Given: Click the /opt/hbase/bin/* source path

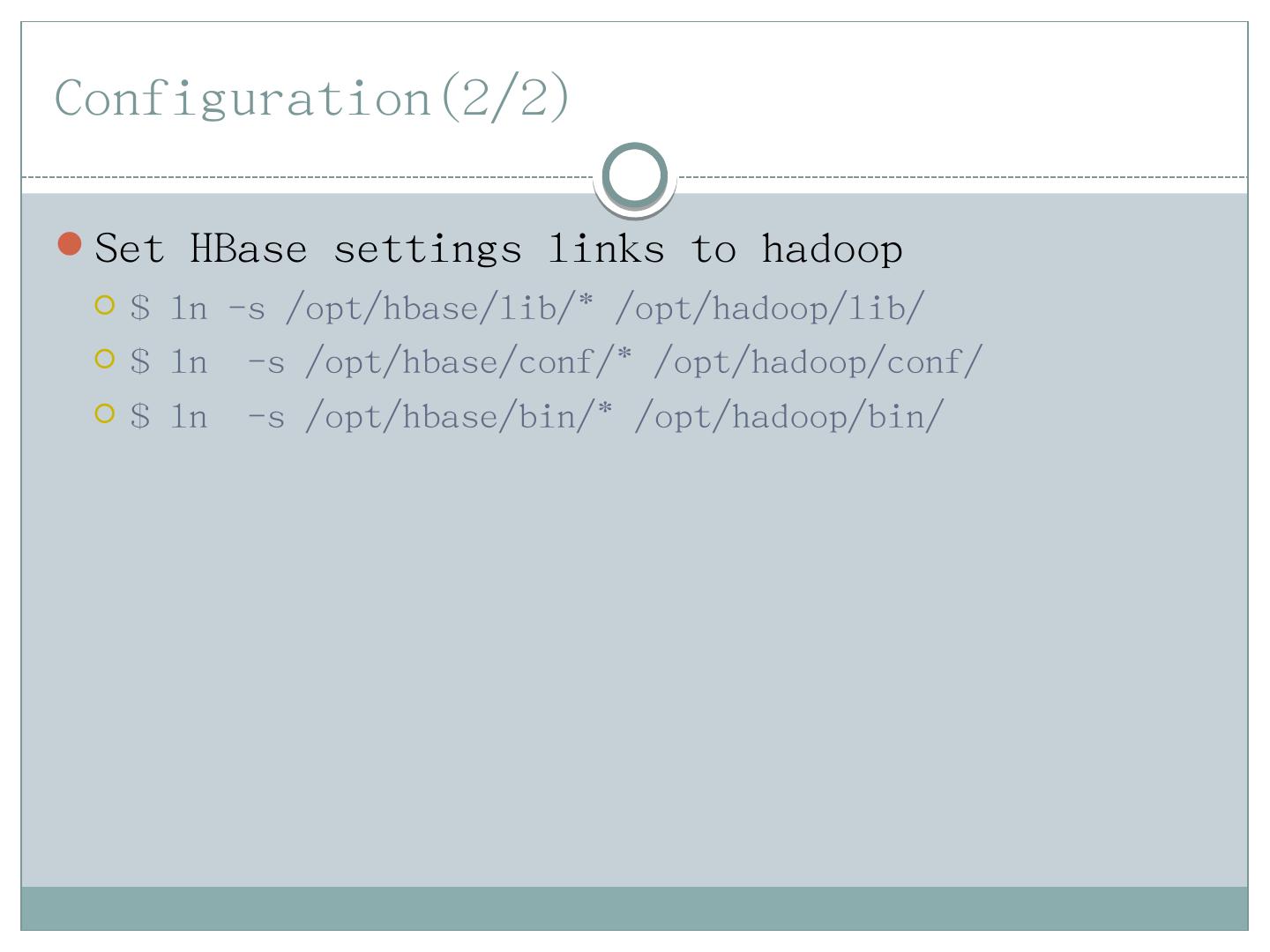Looking at the screenshot, I should pyautogui.click(x=459, y=416).
